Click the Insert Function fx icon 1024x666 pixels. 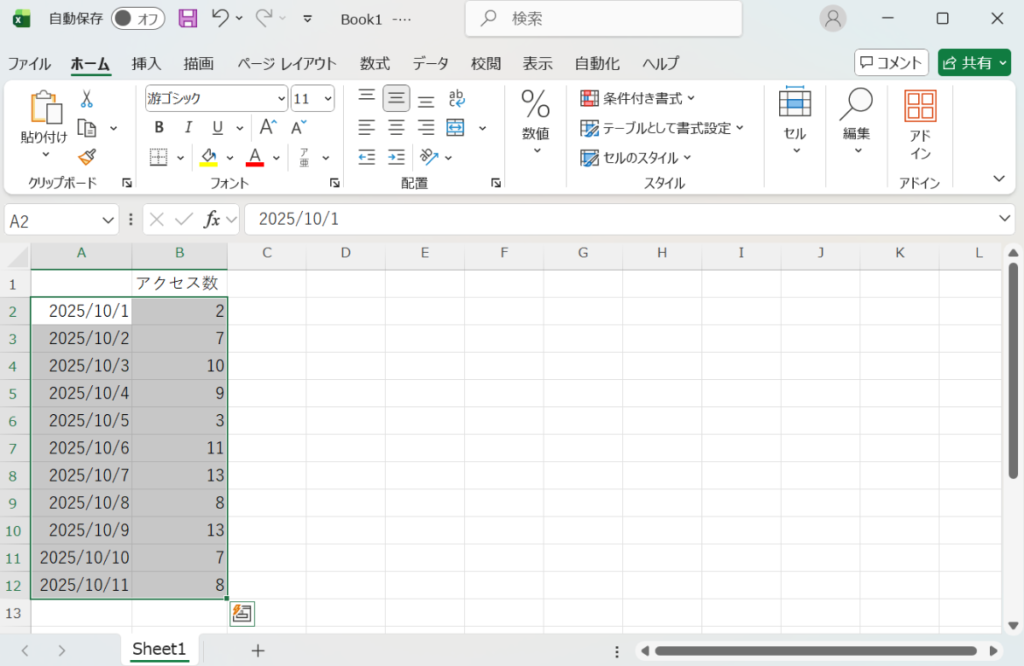click(212, 219)
